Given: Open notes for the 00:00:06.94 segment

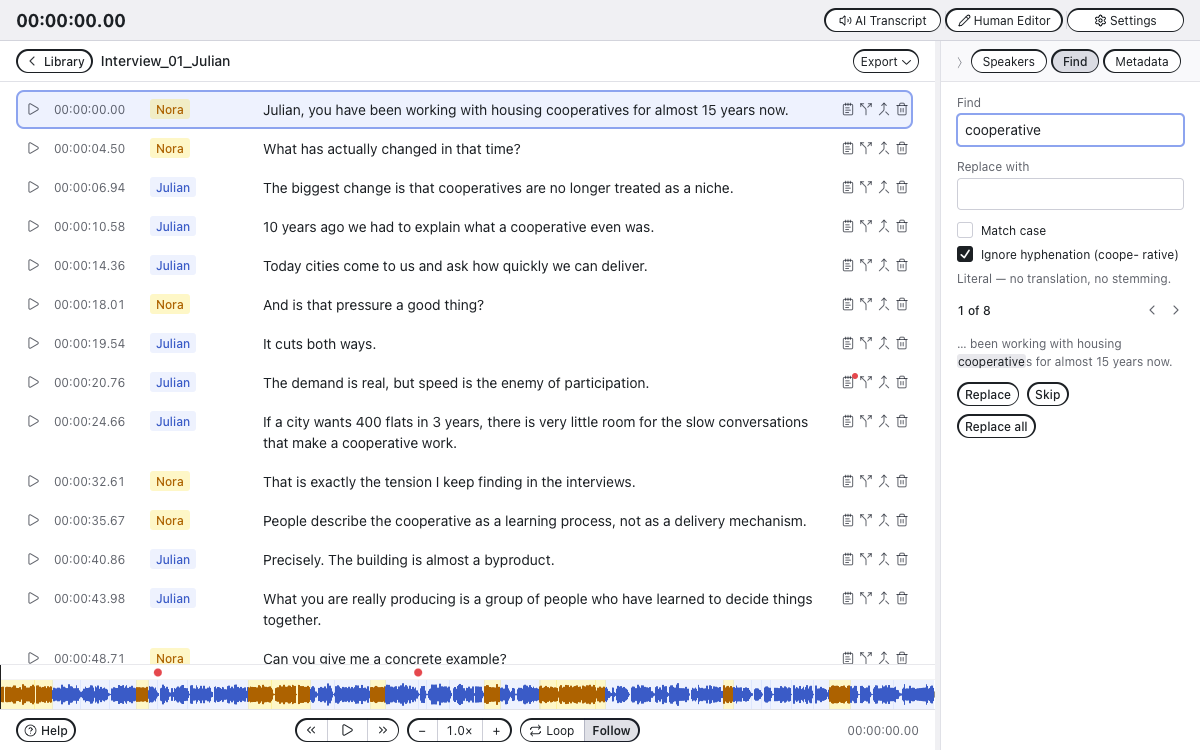Looking at the screenshot, I should pos(848,187).
